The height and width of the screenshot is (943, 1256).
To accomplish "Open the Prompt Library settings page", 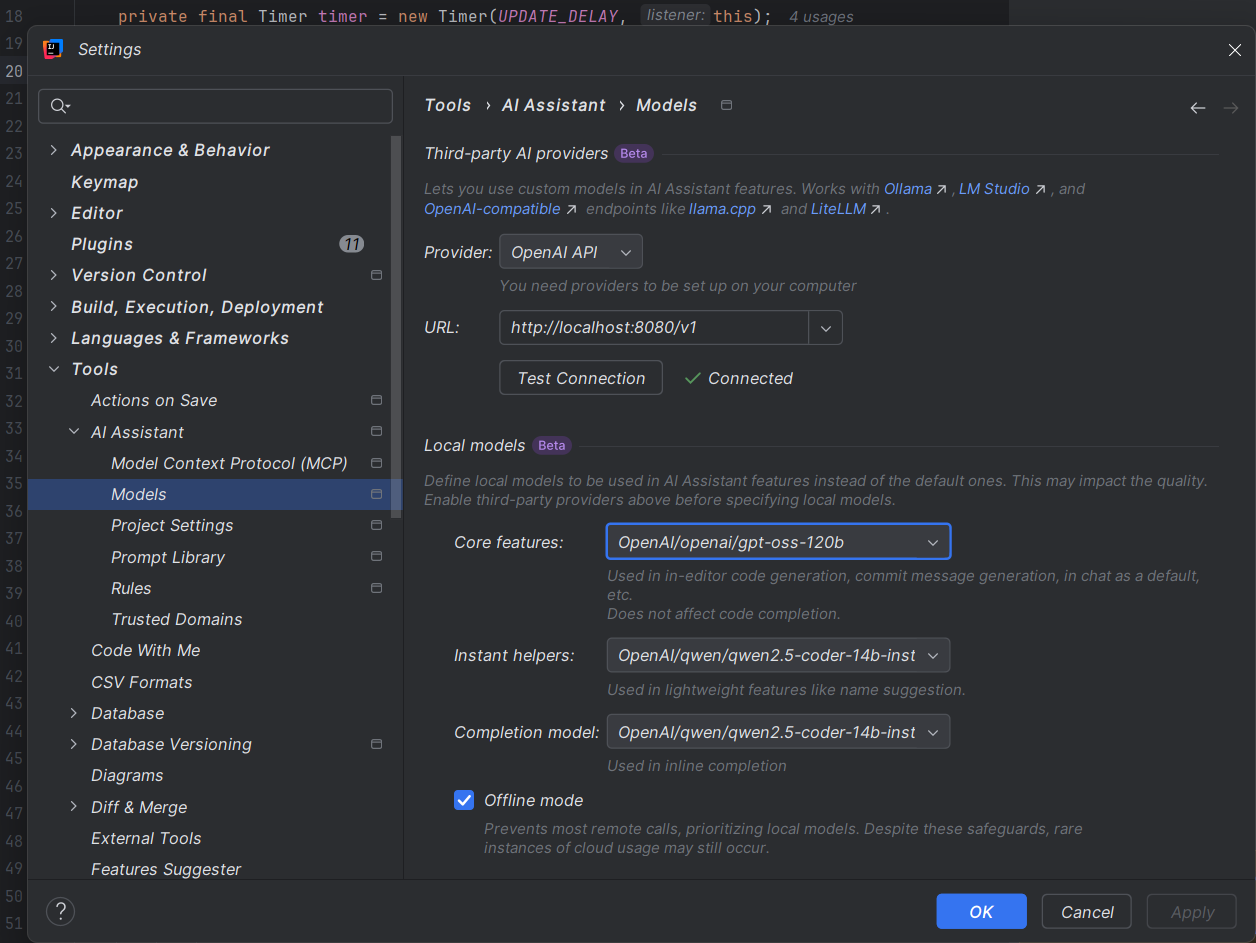I will click(x=168, y=557).
